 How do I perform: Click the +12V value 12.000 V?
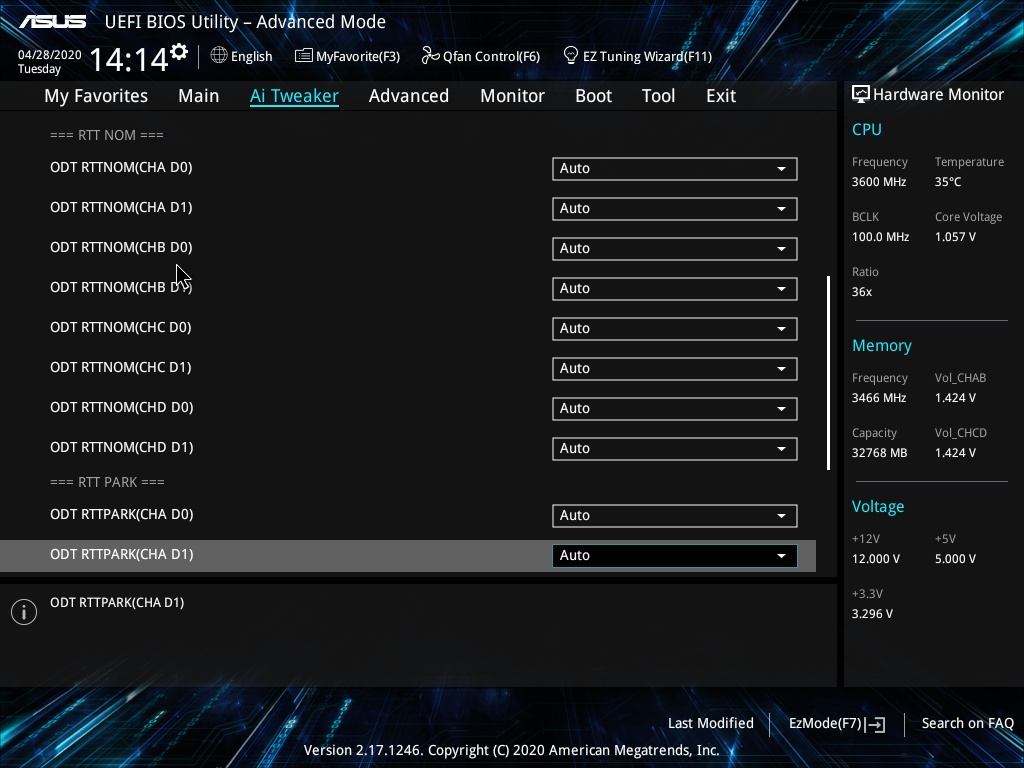(876, 560)
